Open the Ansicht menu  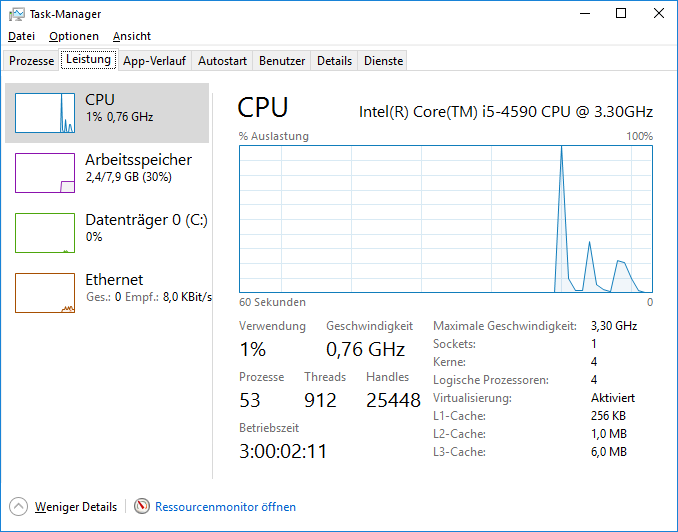132,36
